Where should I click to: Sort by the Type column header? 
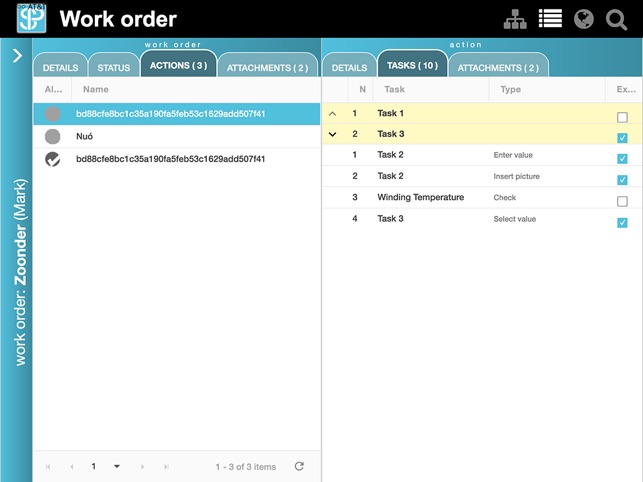click(x=511, y=89)
